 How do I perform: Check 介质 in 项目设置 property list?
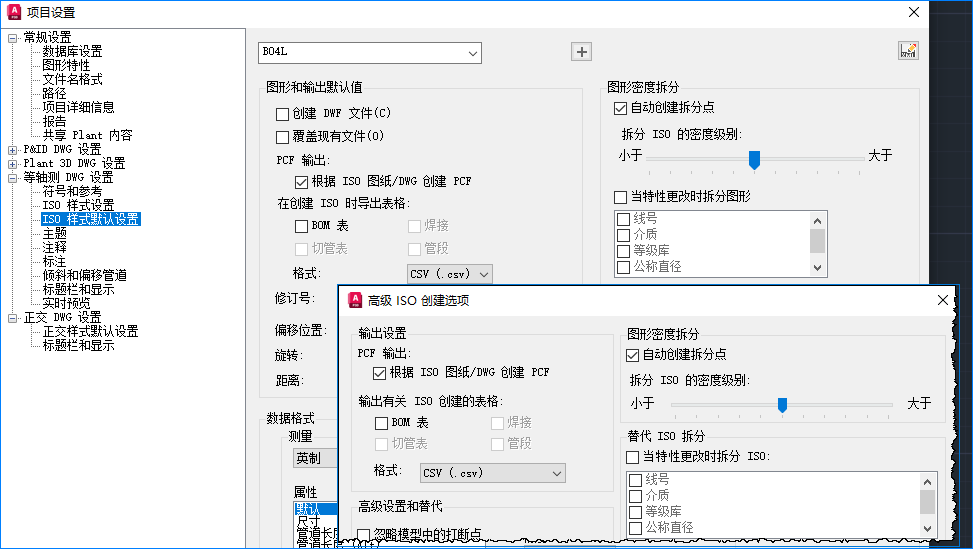(x=624, y=235)
